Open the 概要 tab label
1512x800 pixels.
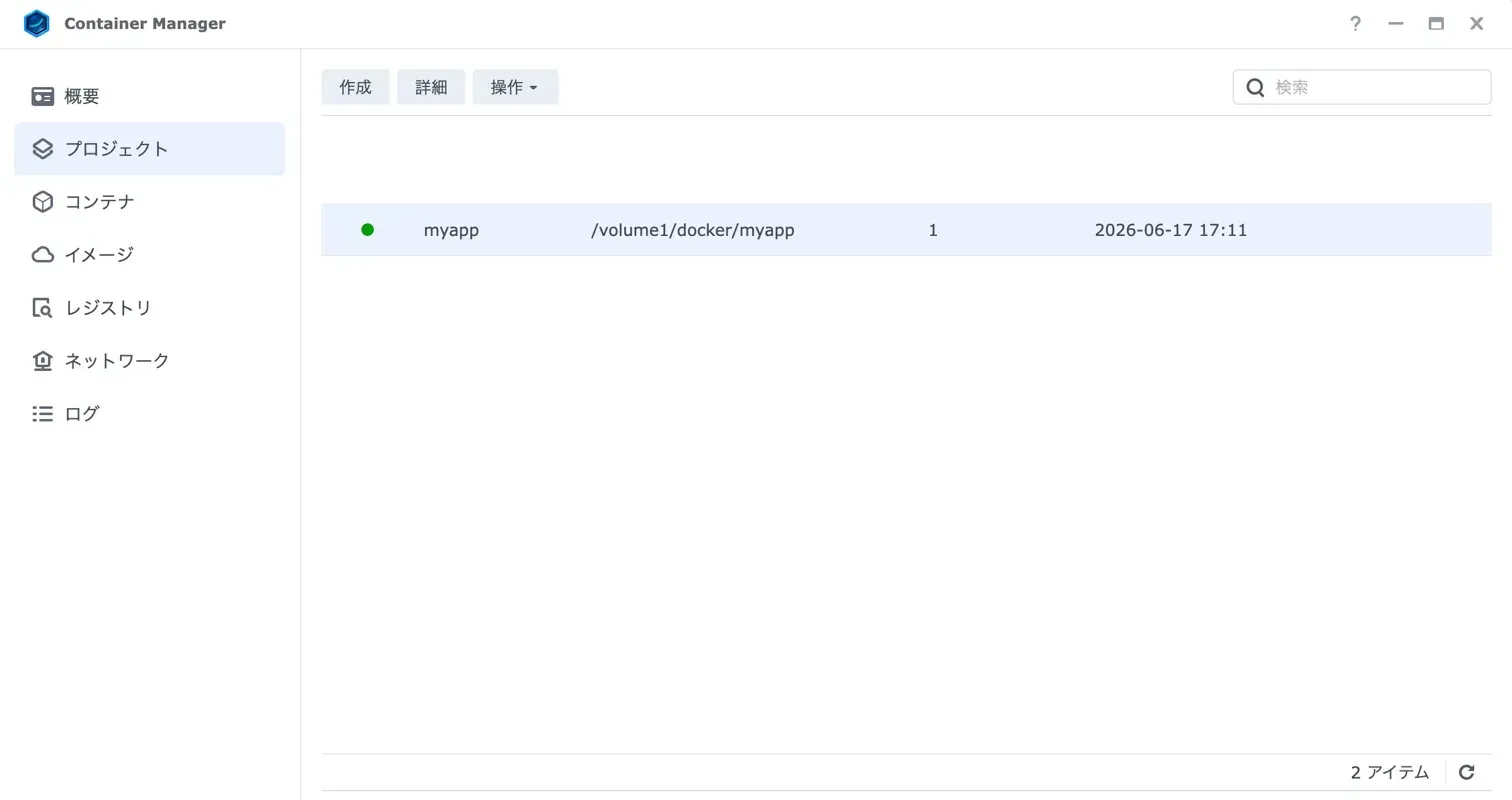(x=82, y=97)
